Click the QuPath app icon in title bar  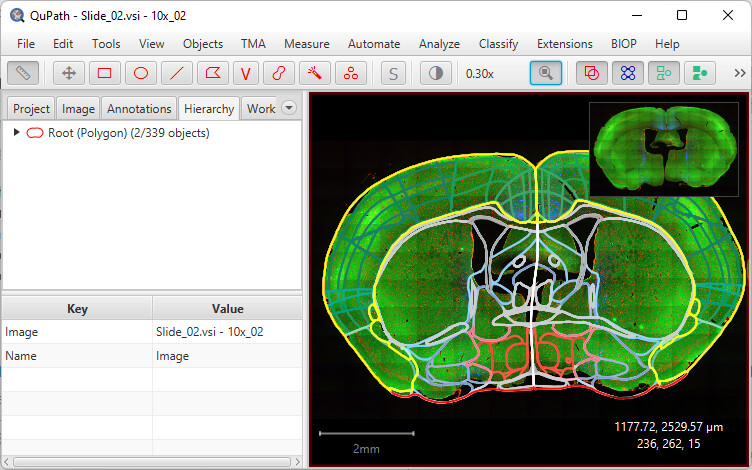click(x=17, y=15)
